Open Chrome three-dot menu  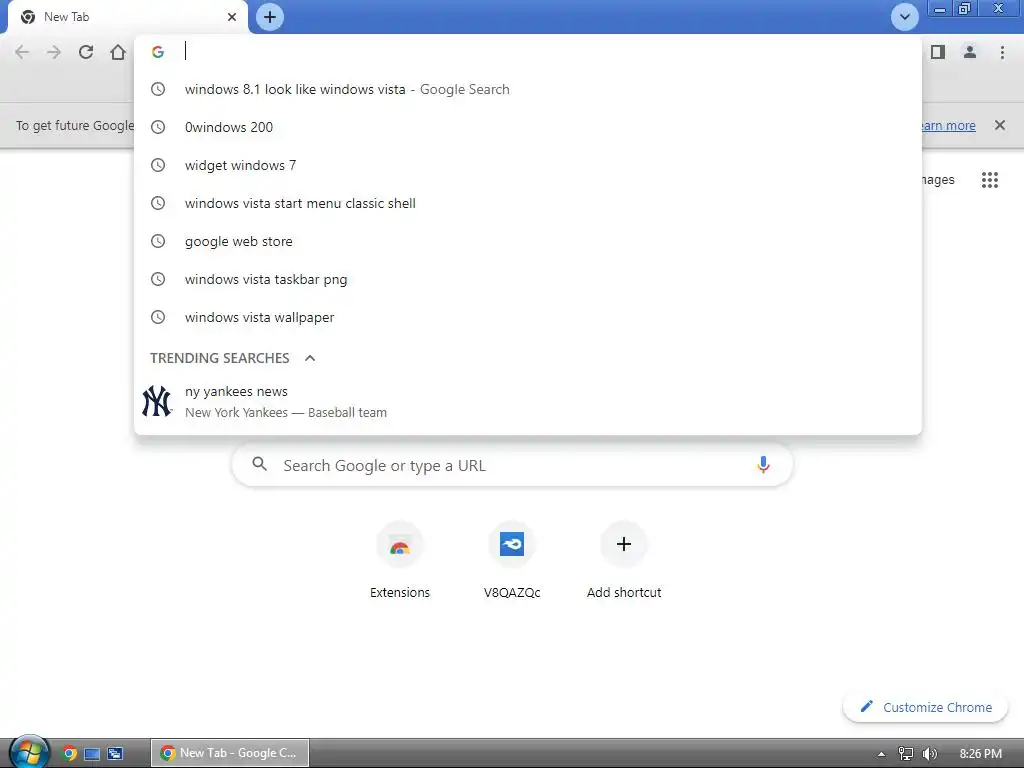[x=1002, y=52]
